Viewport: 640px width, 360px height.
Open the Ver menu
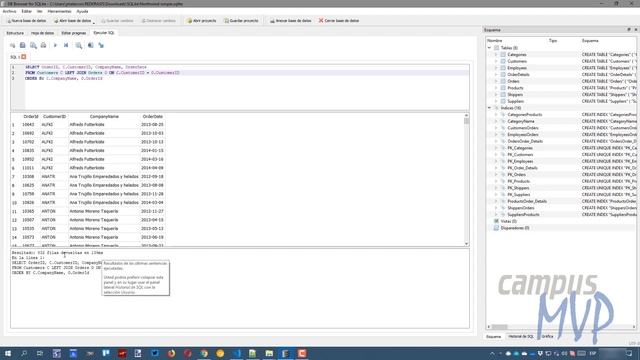pos(40,11)
